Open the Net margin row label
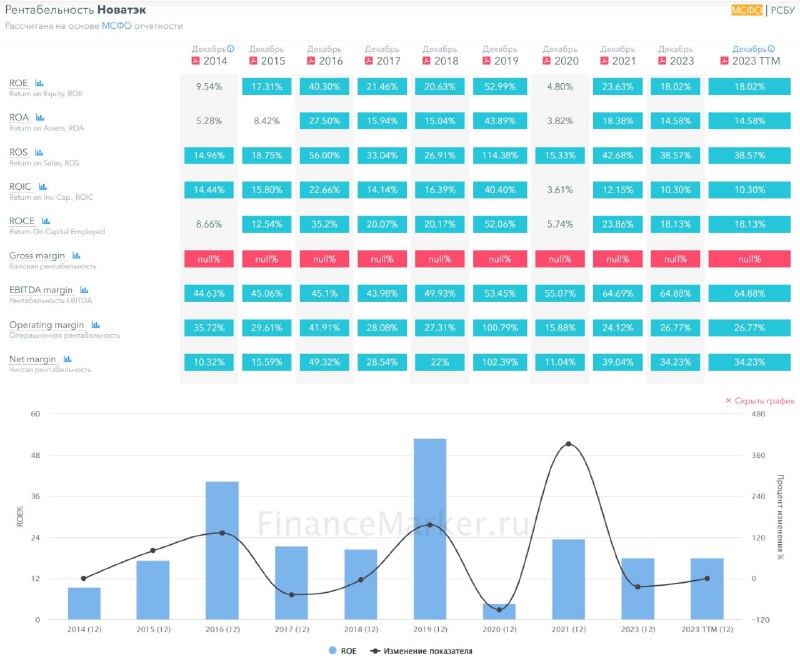Image resolution: width=800 pixels, height=659 pixels. coord(33,359)
